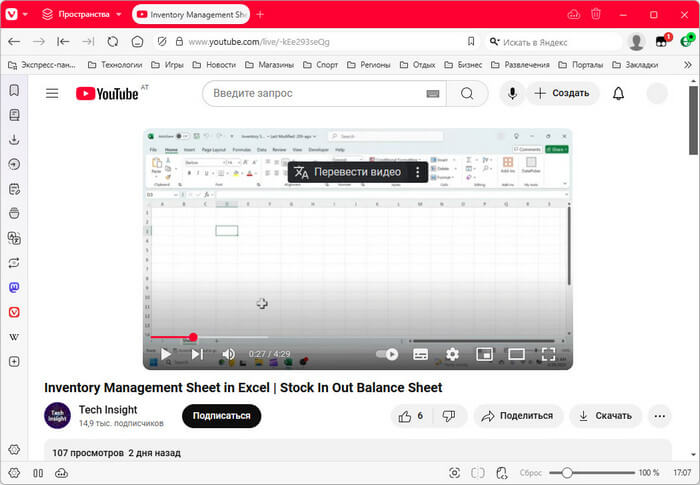Toggle video subtitles

coord(421,354)
